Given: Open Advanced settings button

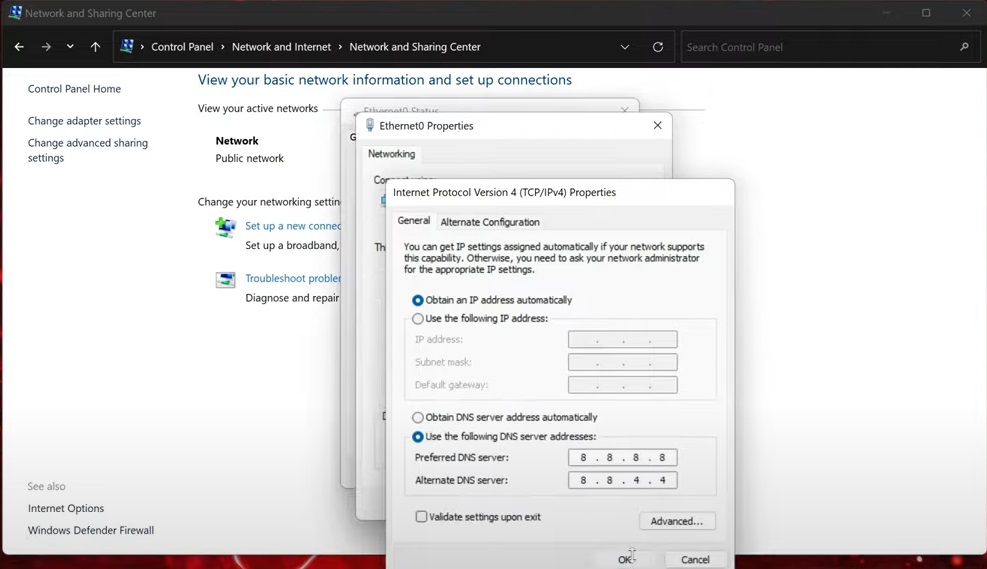Looking at the screenshot, I should click(x=677, y=521).
